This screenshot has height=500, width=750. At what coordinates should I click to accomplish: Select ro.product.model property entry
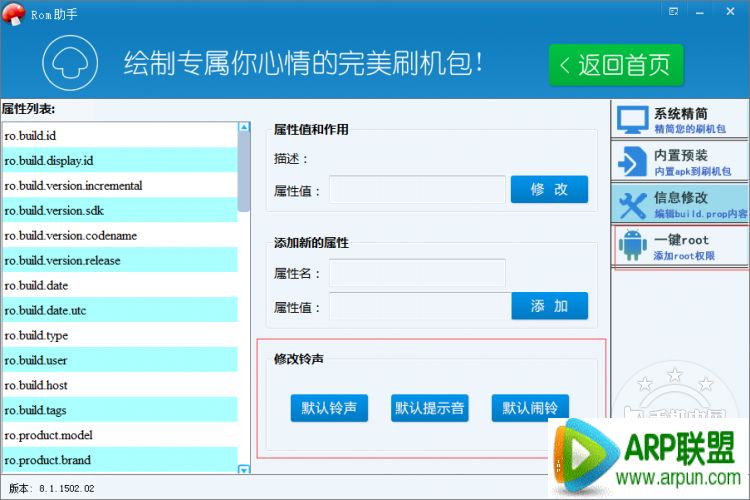(120, 435)
